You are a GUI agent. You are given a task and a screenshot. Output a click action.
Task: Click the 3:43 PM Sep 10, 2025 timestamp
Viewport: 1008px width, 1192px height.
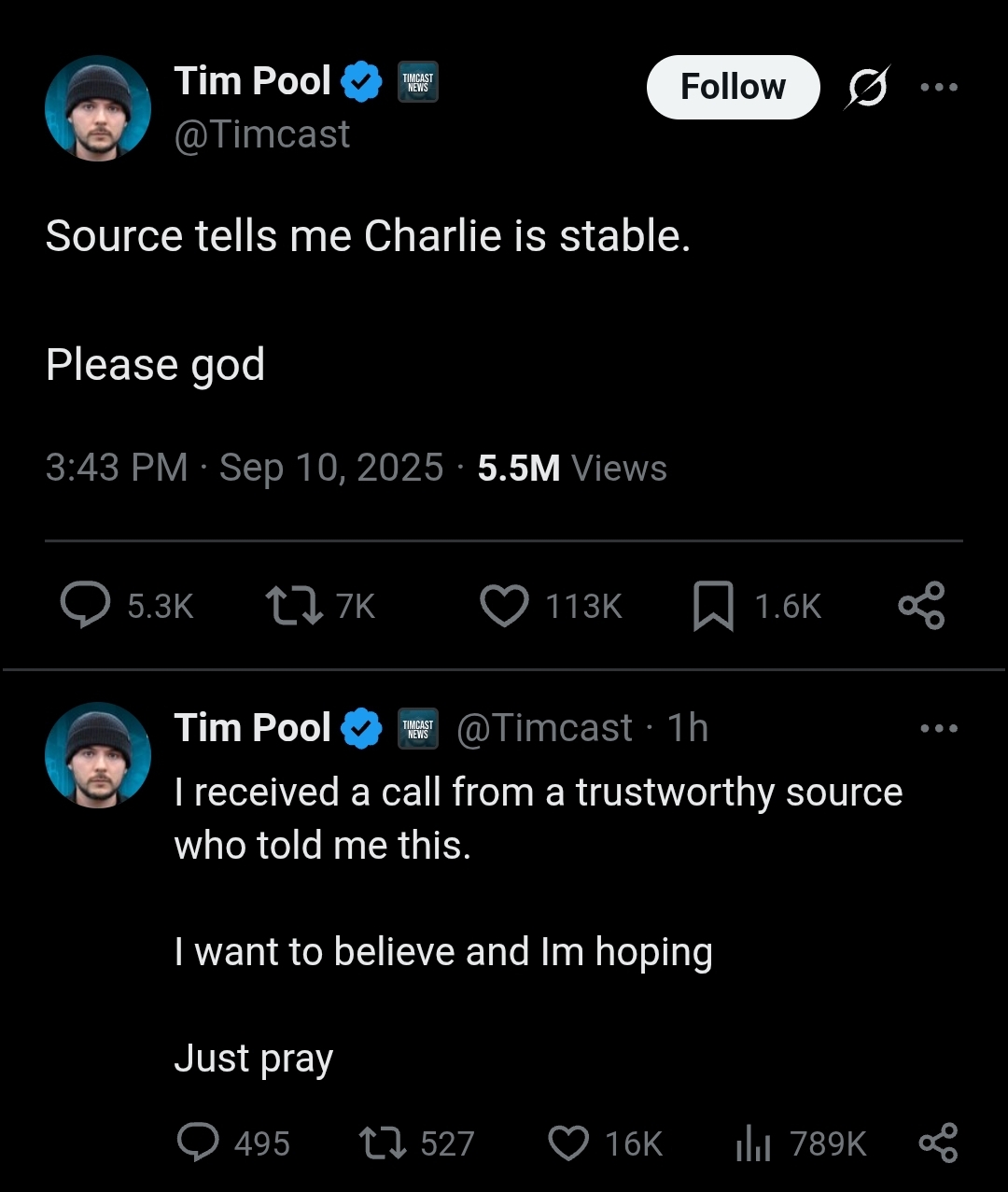(x=244, y=468)
